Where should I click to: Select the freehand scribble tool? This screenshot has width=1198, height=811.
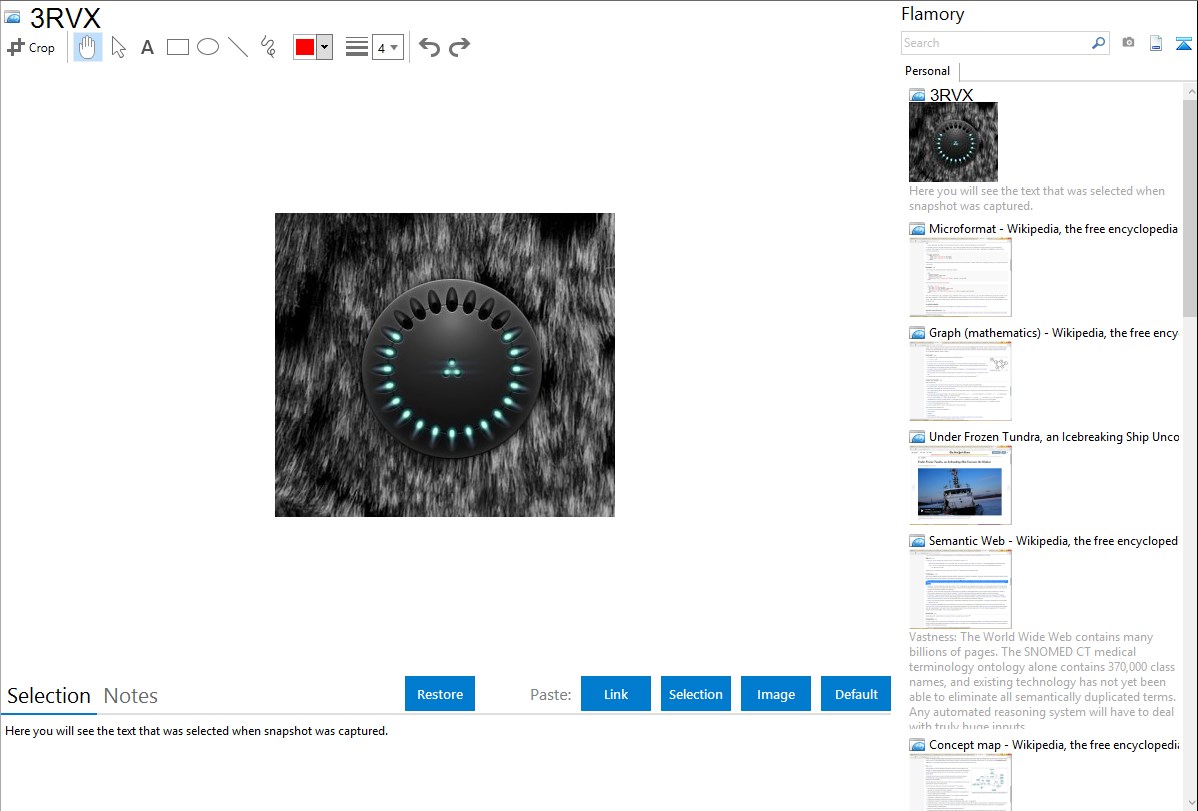click(x=268, y=47)
